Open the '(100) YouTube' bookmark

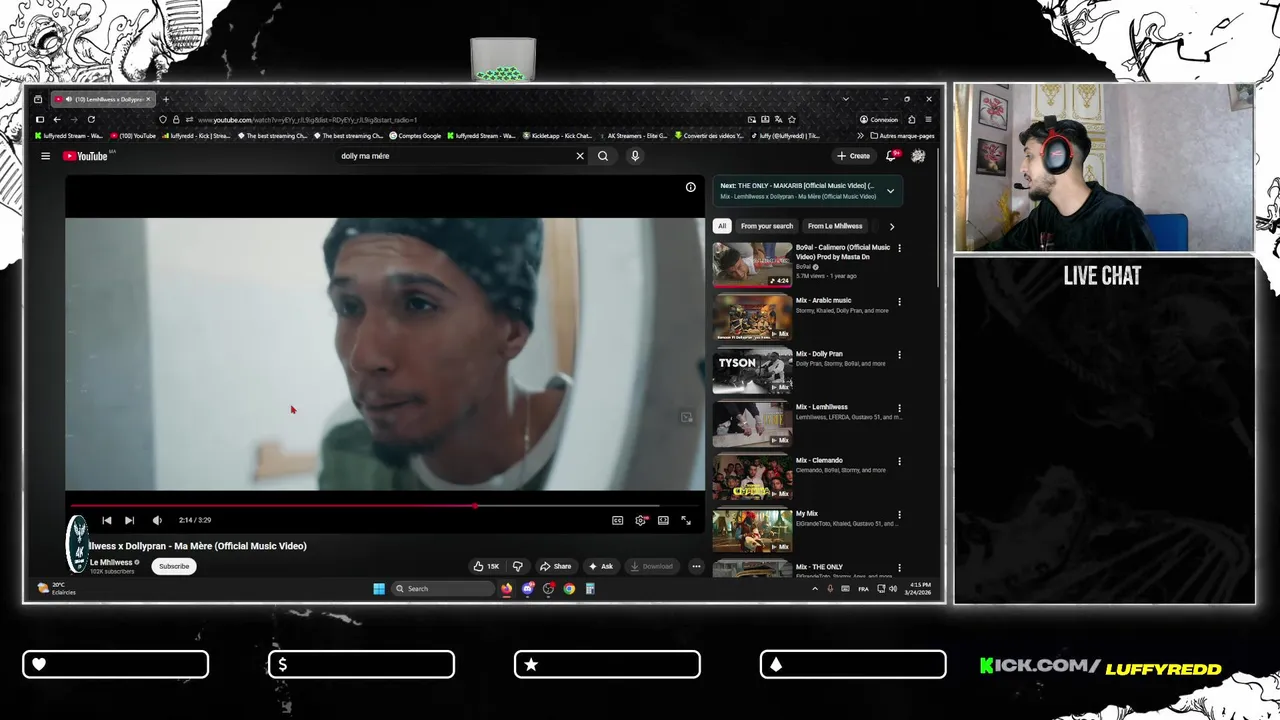click(x=133, y=136)
